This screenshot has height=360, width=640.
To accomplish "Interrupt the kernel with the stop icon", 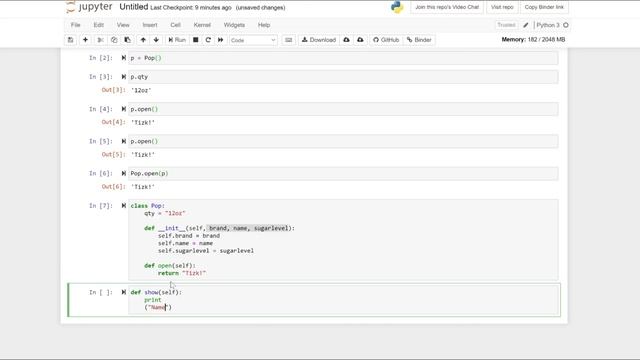I will [x=196, y=40].
